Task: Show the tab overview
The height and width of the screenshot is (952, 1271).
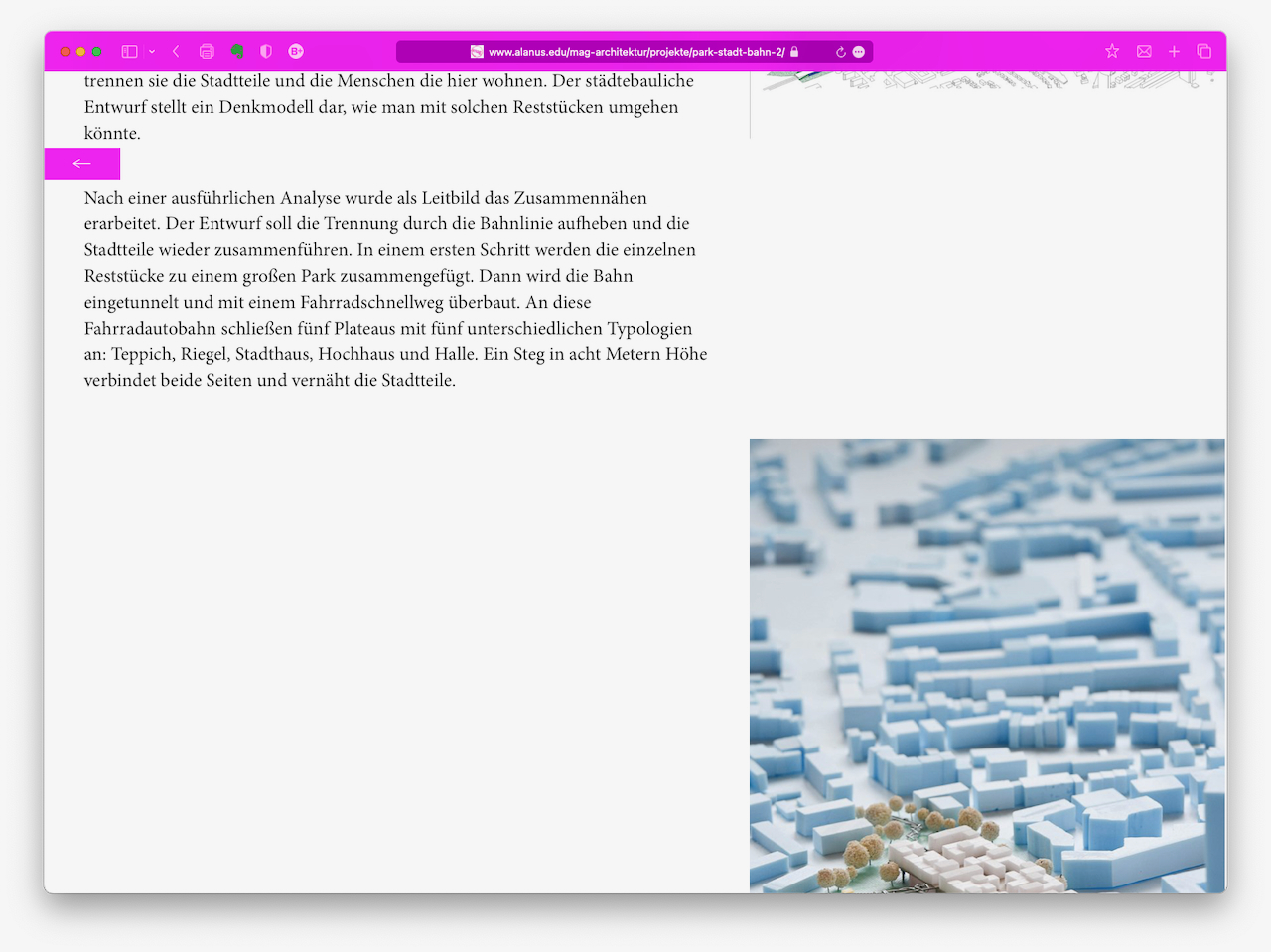Action: coord(1203,51)
